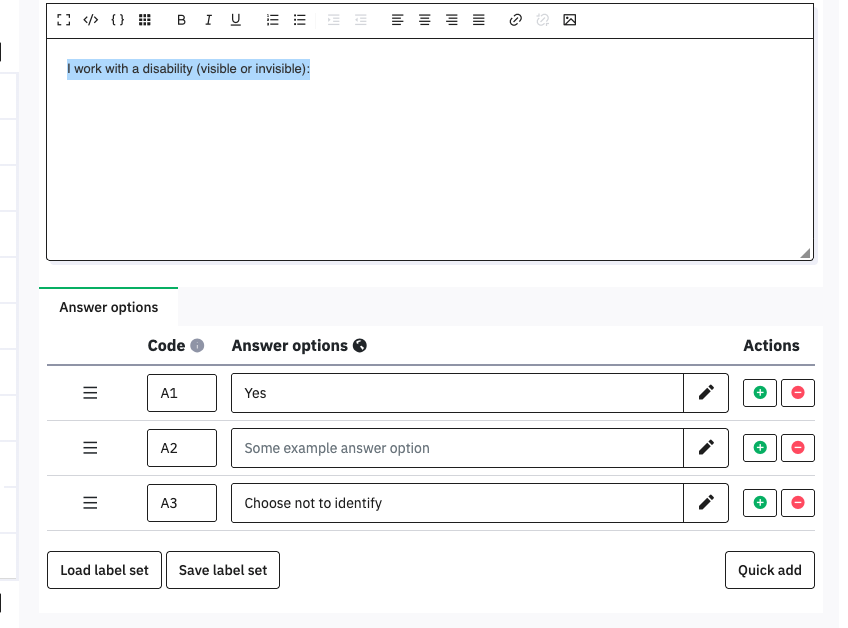Insert an image into the editor
Image resolution: width=848 pixels, height=628 pixels.
click(x=570, y=20)
